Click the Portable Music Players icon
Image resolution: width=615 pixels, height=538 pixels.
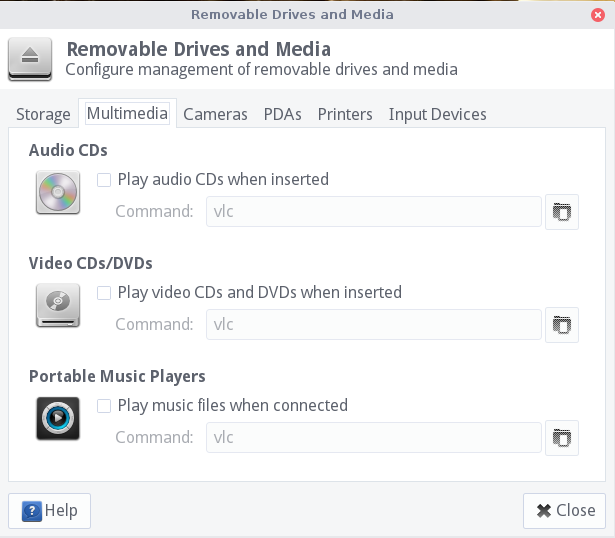coord(57,418)
